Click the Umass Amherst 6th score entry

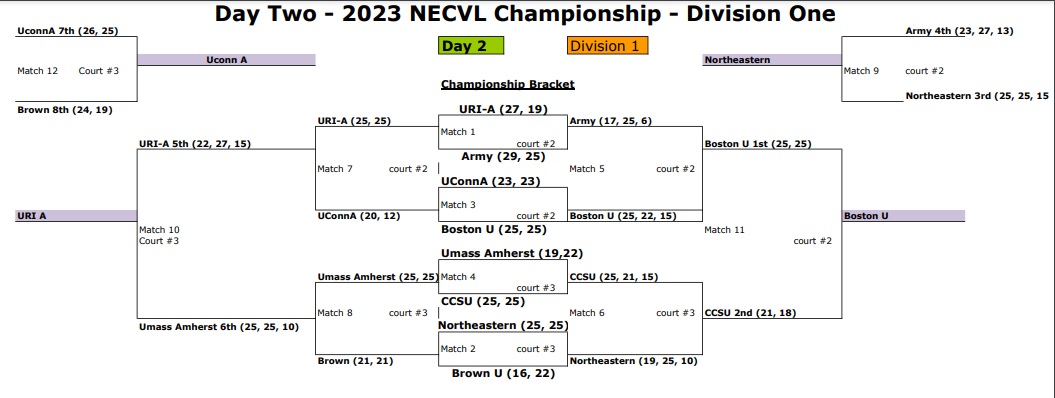pyautogui.click(x=219, y=327)
